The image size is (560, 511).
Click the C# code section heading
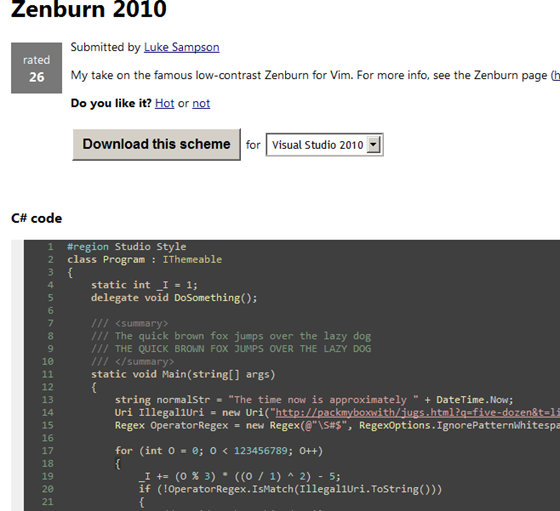(x=36, y=218)
